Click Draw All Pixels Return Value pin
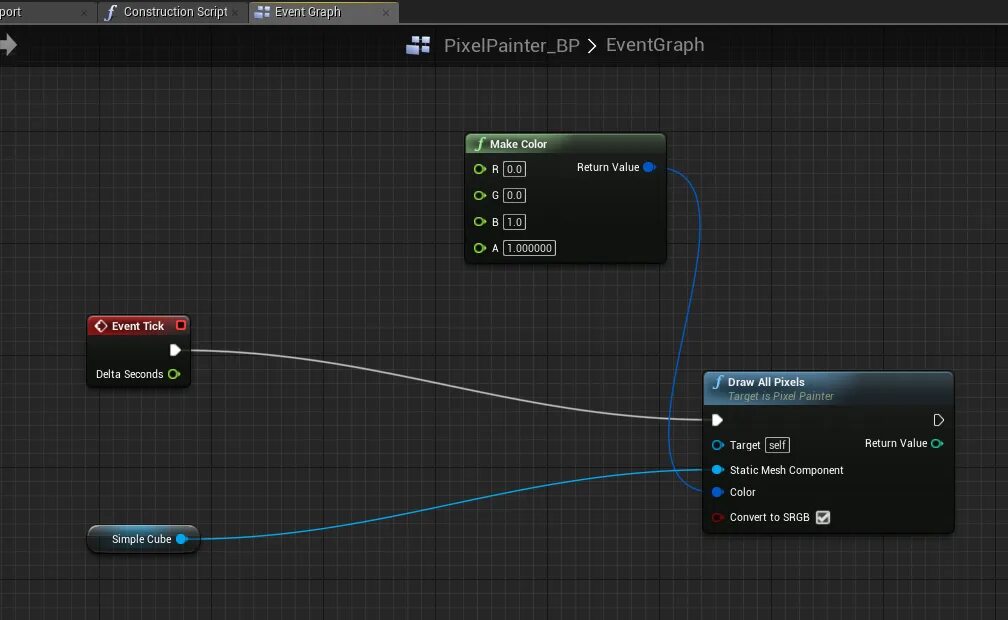 point(937,443)
